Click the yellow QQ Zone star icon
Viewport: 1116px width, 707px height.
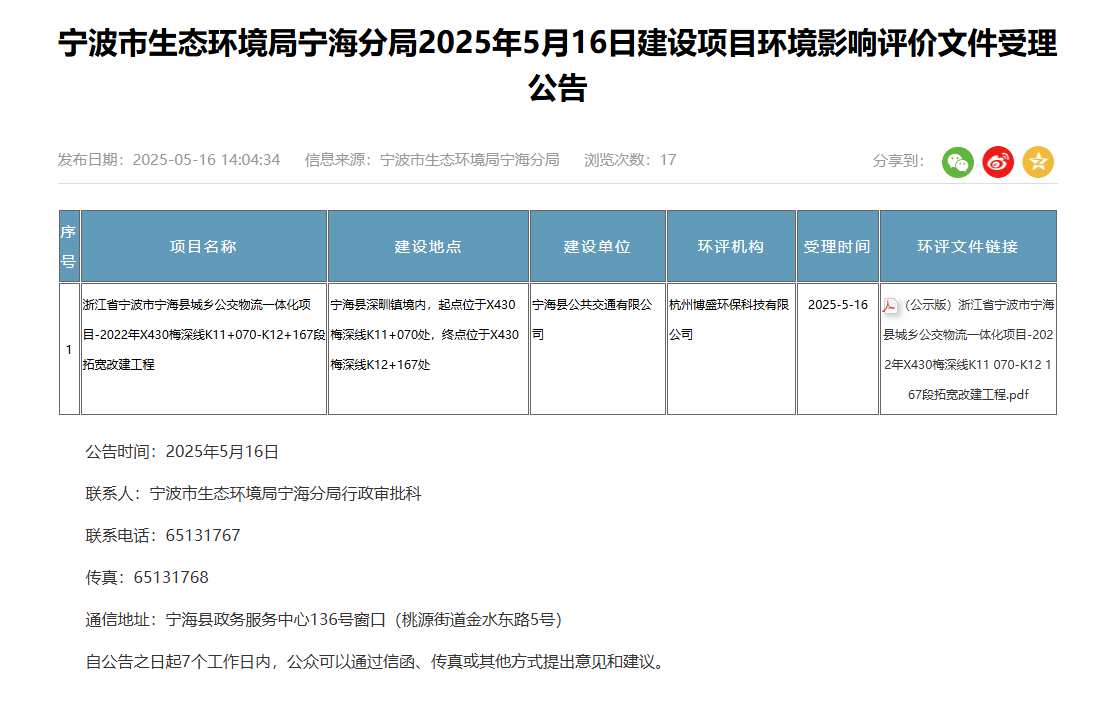(x=1038, y=161)
